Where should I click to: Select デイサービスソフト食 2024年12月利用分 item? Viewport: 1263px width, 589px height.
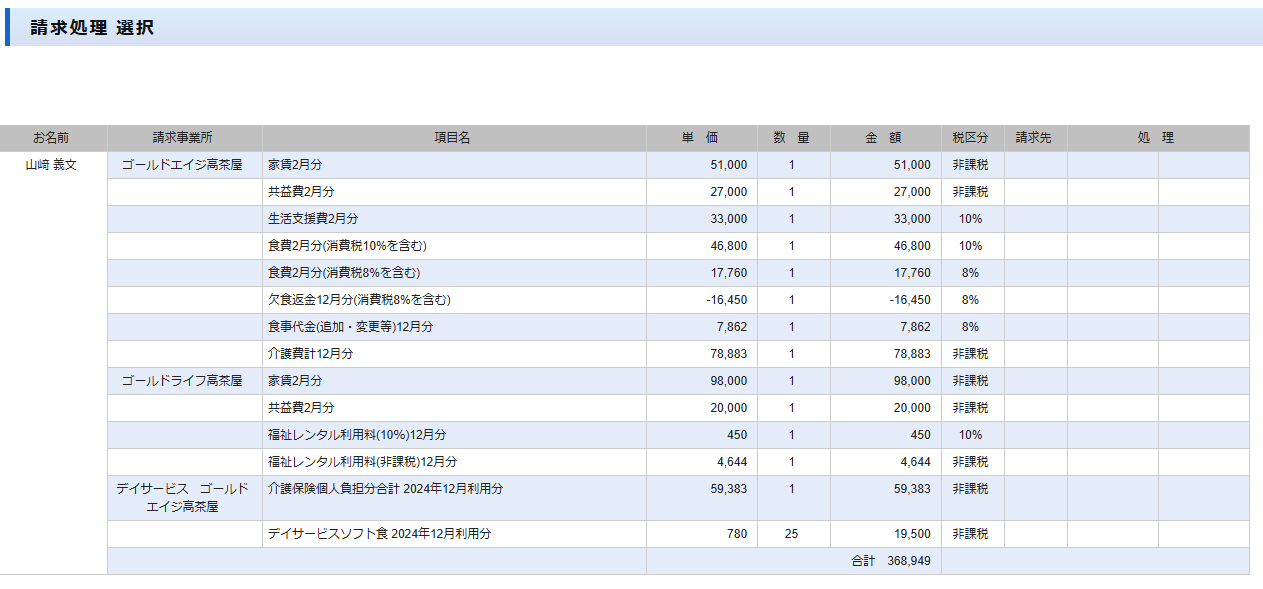[x=379, y=534]
